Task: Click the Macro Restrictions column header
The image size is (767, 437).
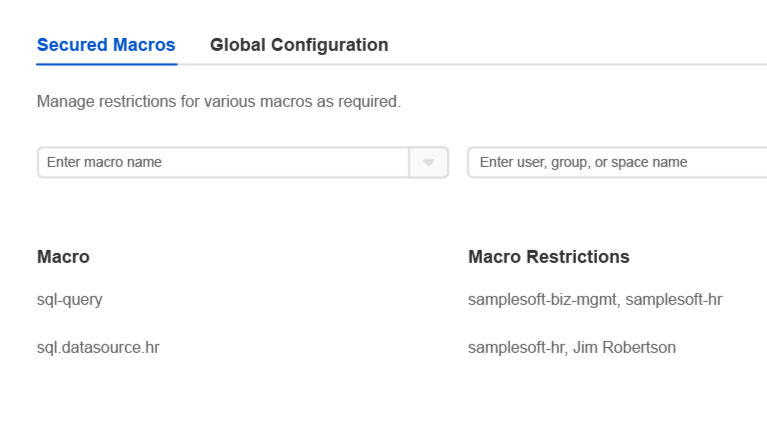Action: pyautogui.click(x=549, y=257)
